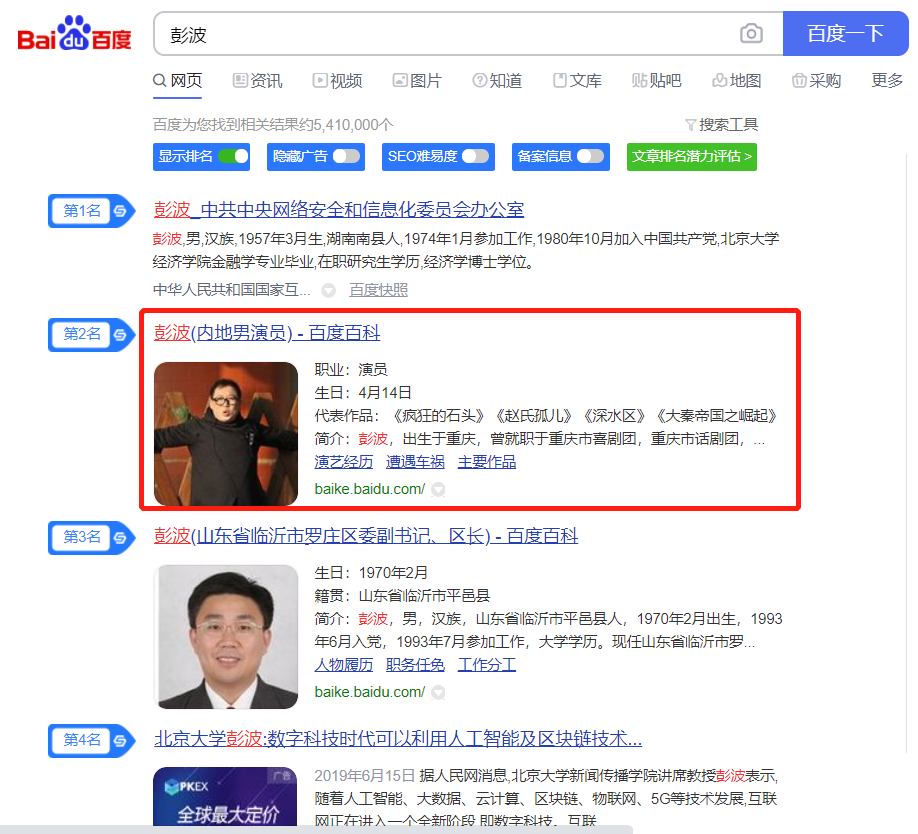This screenshot has height=834, width=918.
Task: Select the 网页 tab
Action: coord(177,80)
